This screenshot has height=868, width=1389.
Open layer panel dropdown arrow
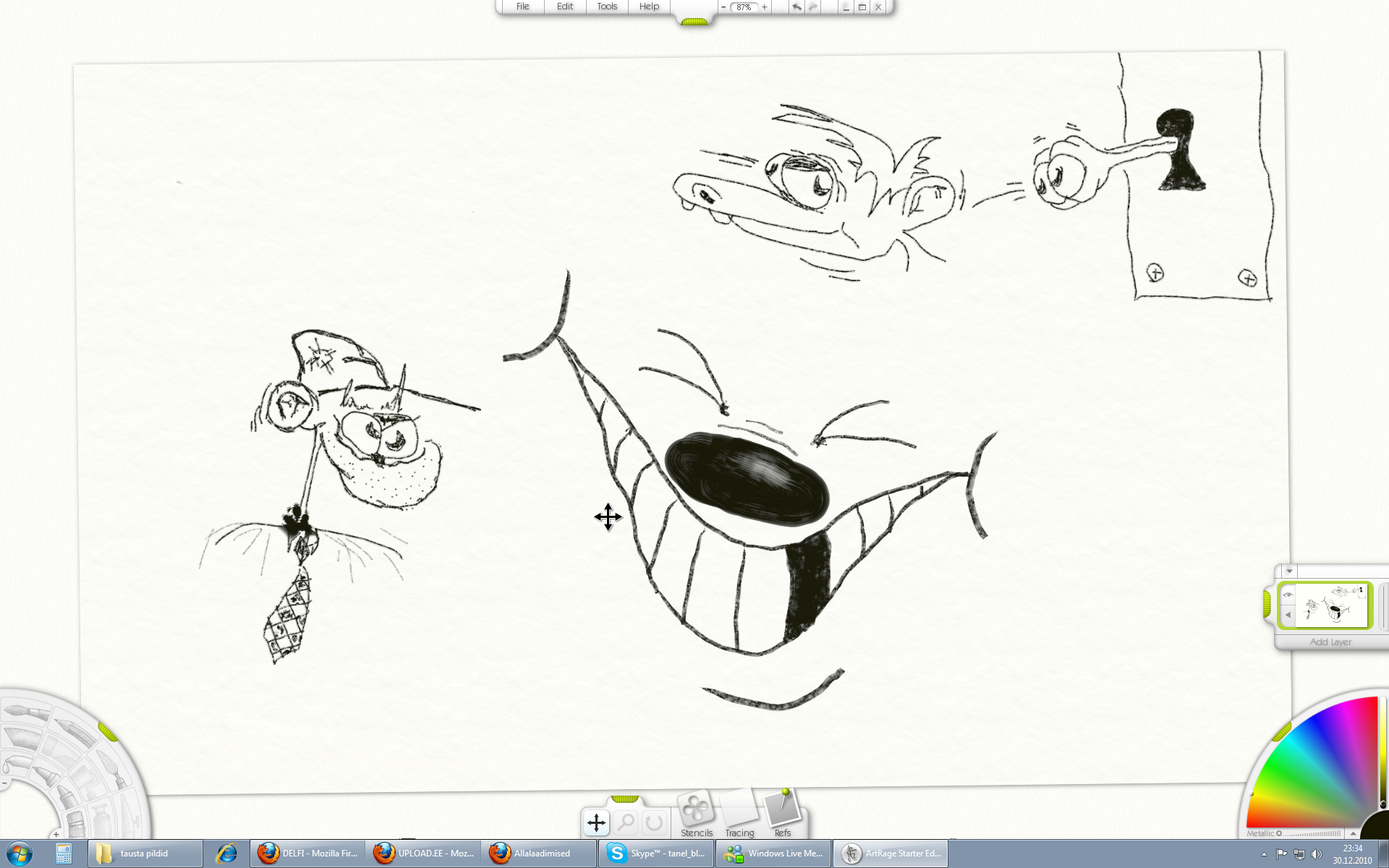coord(1289,571)
